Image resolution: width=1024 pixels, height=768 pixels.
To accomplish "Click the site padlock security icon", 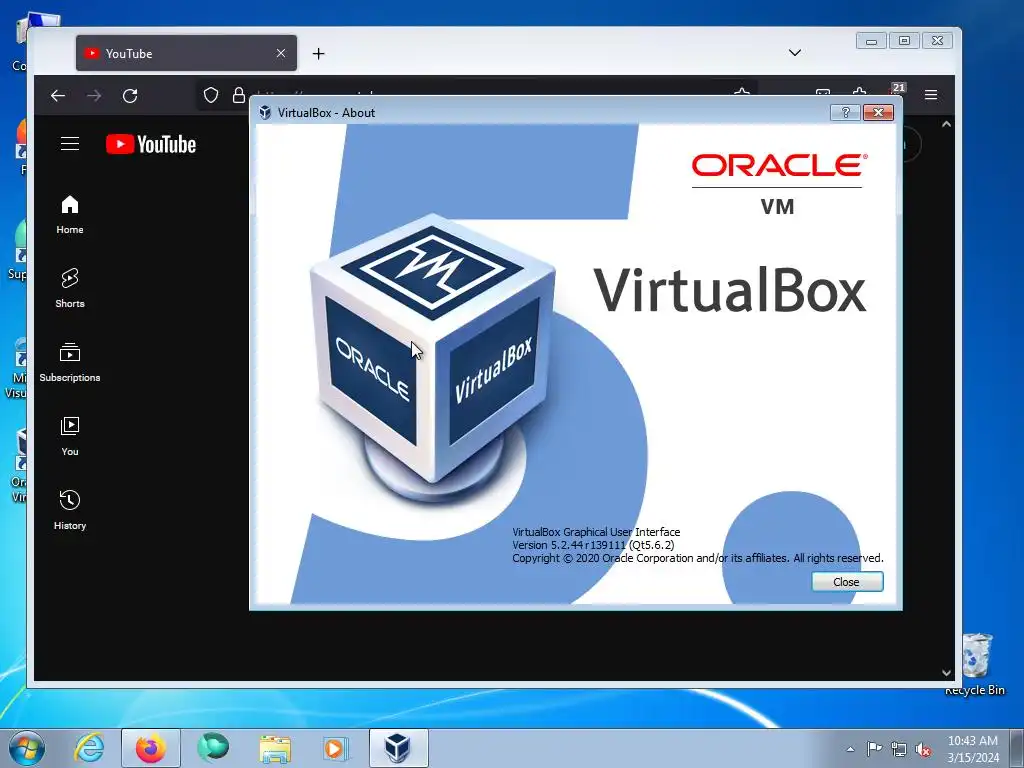I will pyautogui.click(x=238, y=95).
